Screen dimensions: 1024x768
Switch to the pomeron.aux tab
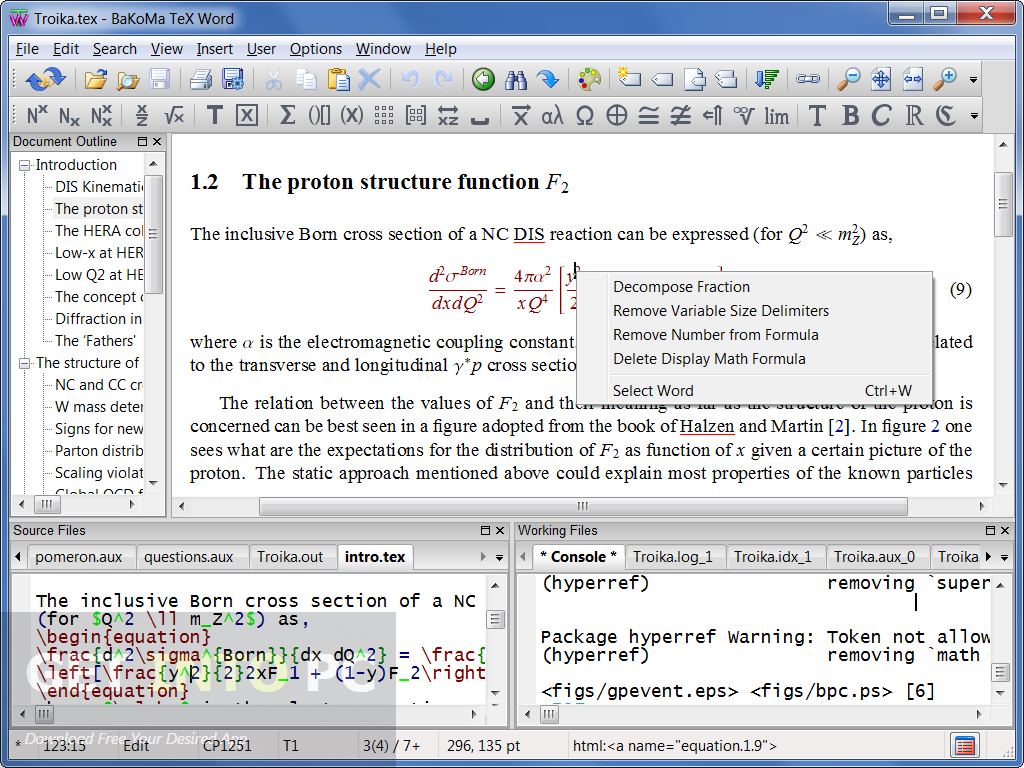click(79, 557)
